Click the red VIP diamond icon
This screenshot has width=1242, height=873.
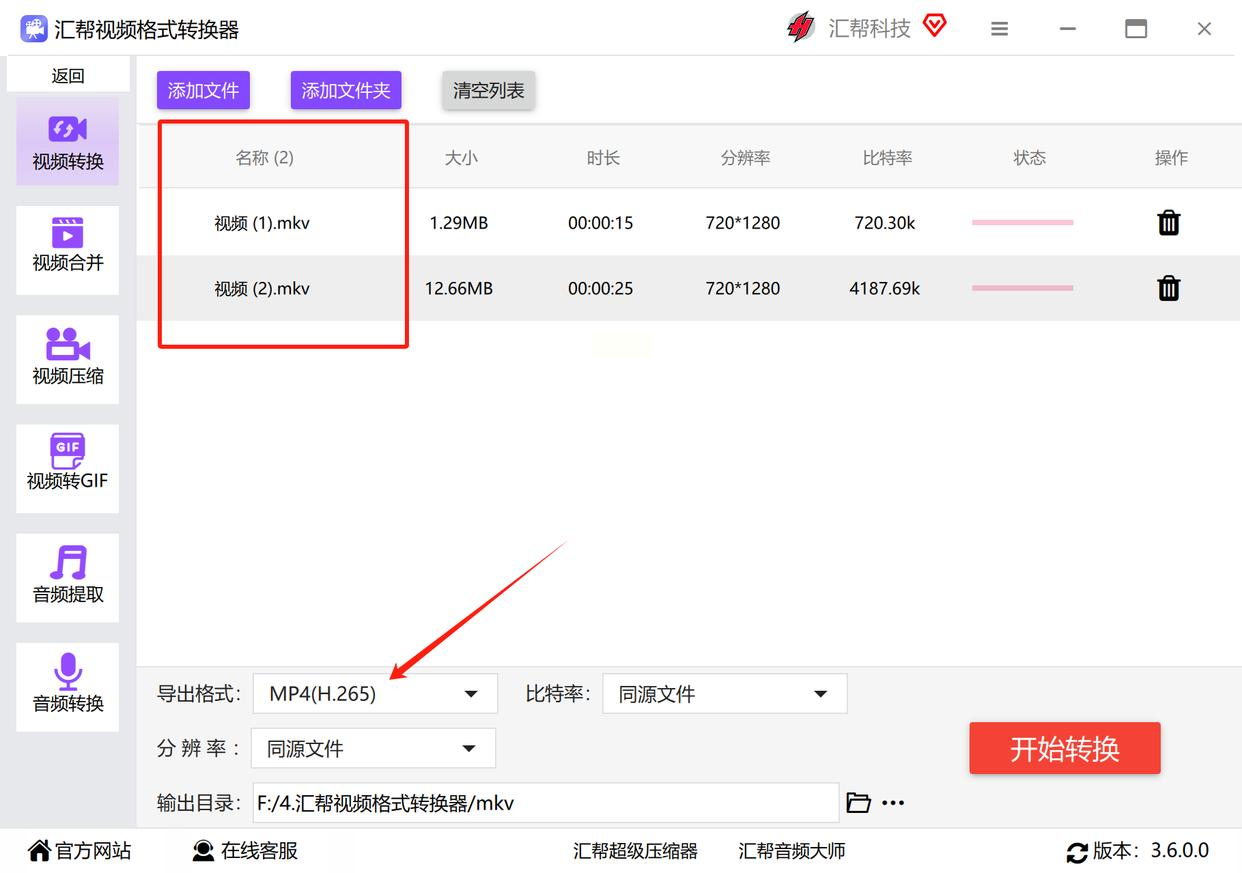point(934,26)
